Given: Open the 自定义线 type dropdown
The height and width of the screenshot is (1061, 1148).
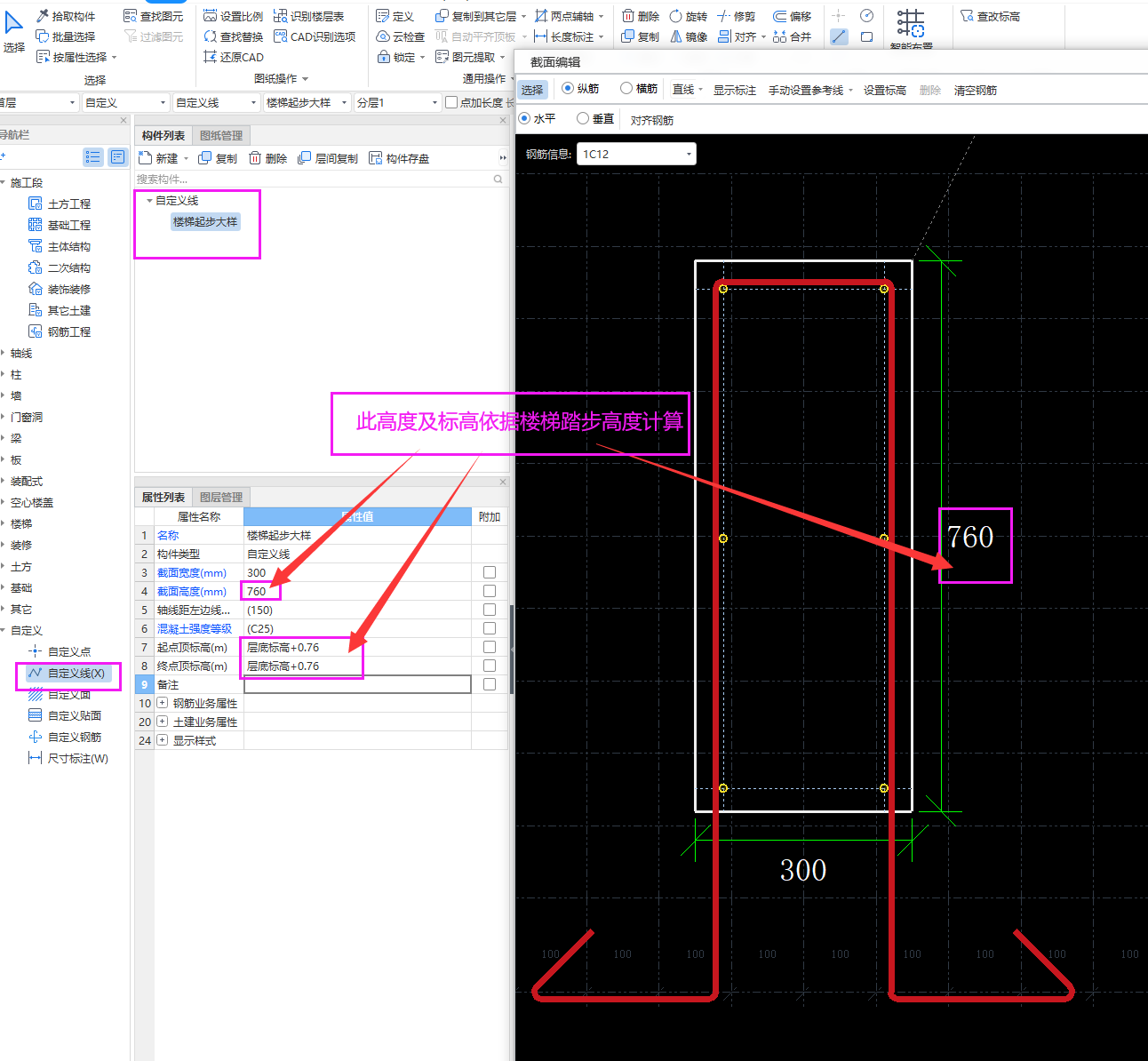Looking at the screenshot, I should click(216, 102).
